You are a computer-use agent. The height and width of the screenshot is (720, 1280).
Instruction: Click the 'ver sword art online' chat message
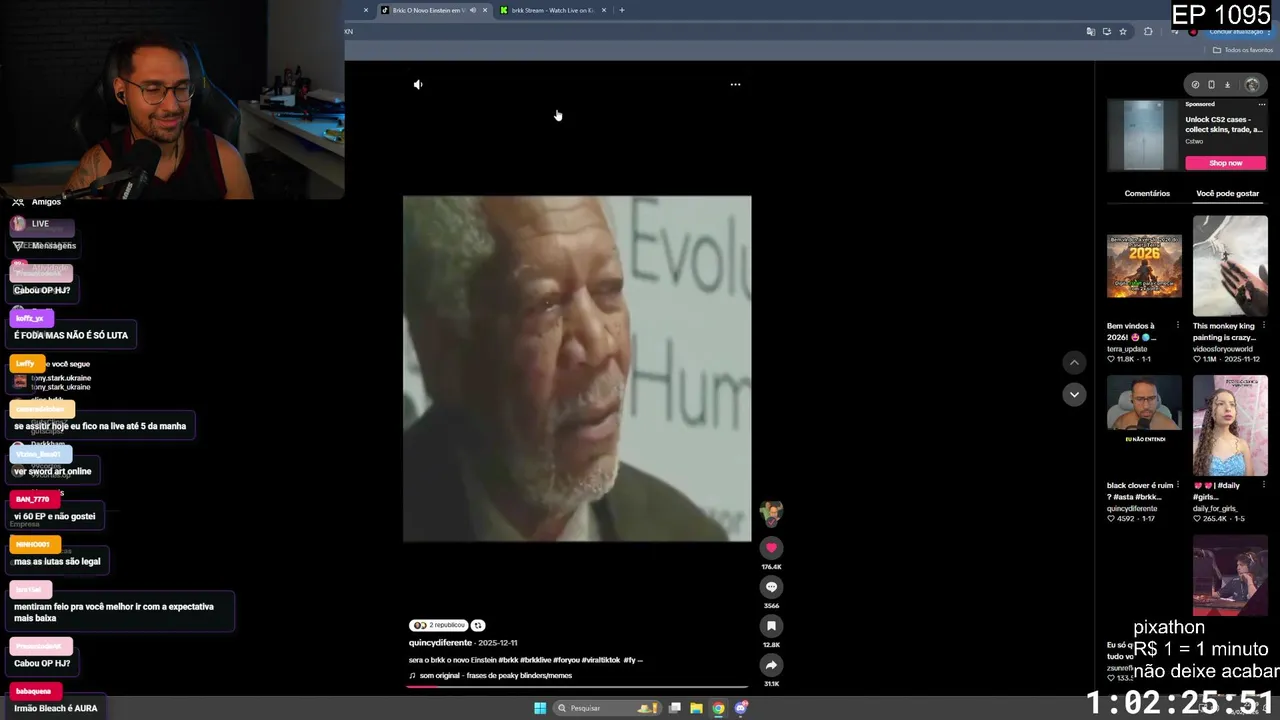pyautogui.click(x=52, y=471)
